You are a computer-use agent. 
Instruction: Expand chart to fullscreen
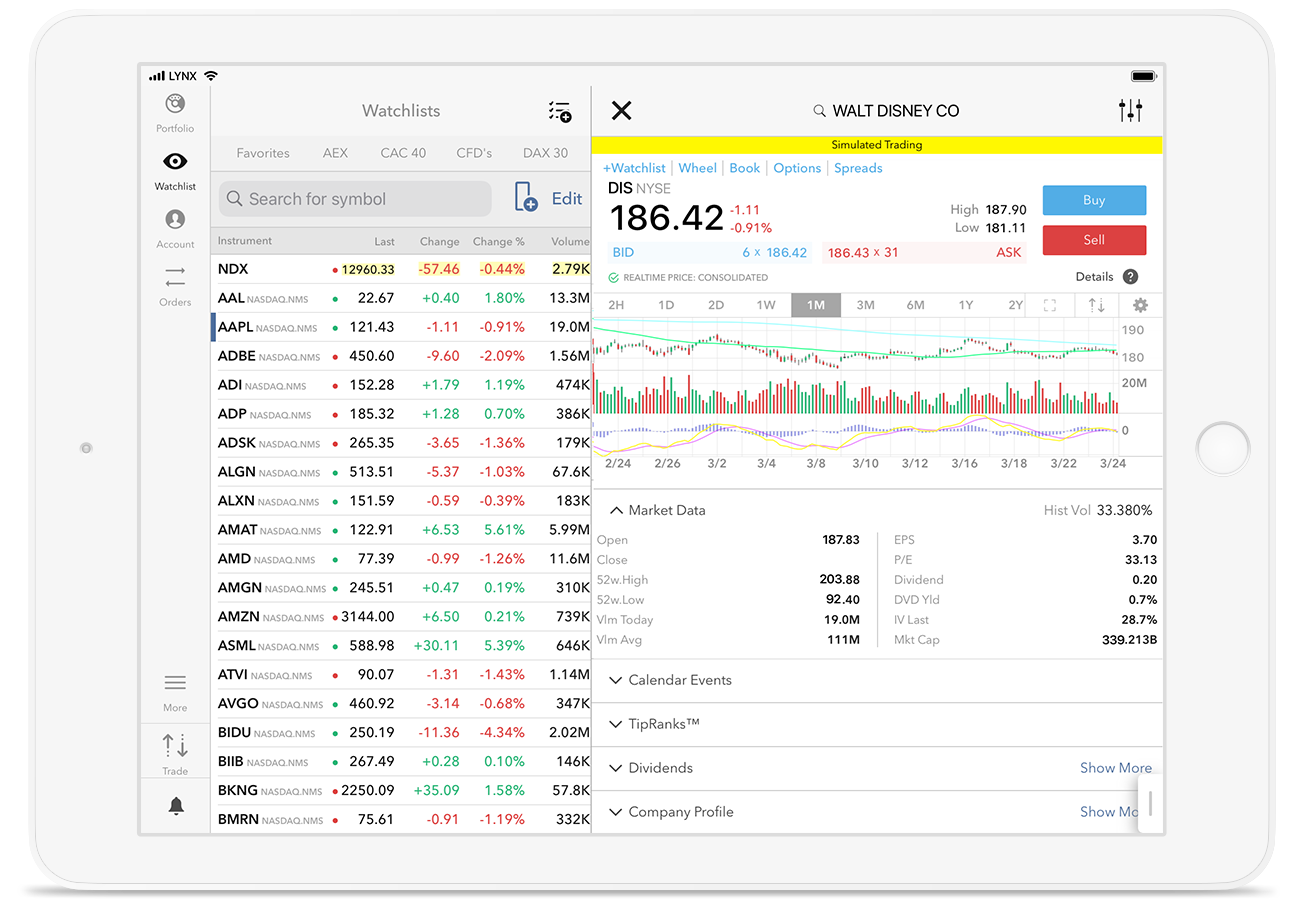click(1050, 305)
